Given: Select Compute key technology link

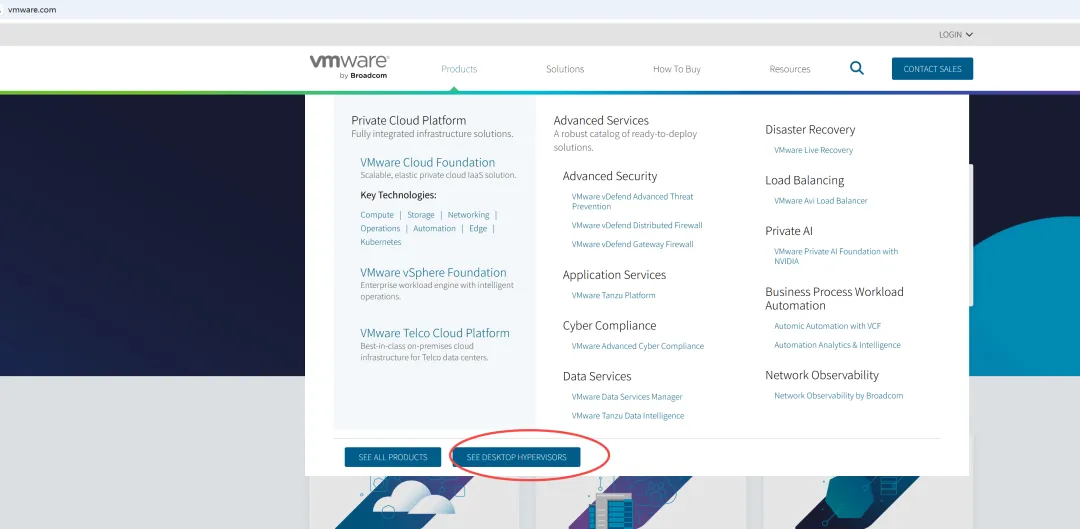Looking at the screenshot, I should pyautogui.click(x=377, y=215).
